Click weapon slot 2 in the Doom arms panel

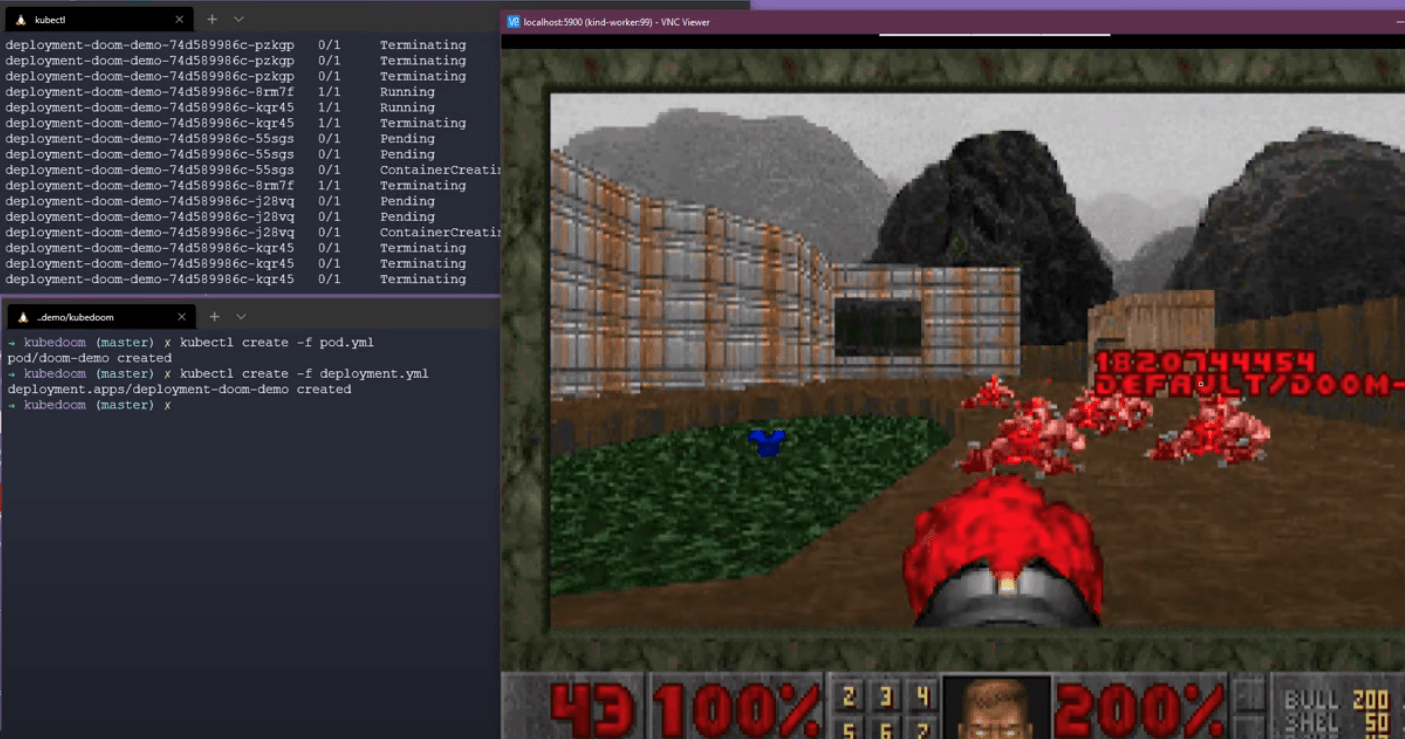tap(849, 696)
